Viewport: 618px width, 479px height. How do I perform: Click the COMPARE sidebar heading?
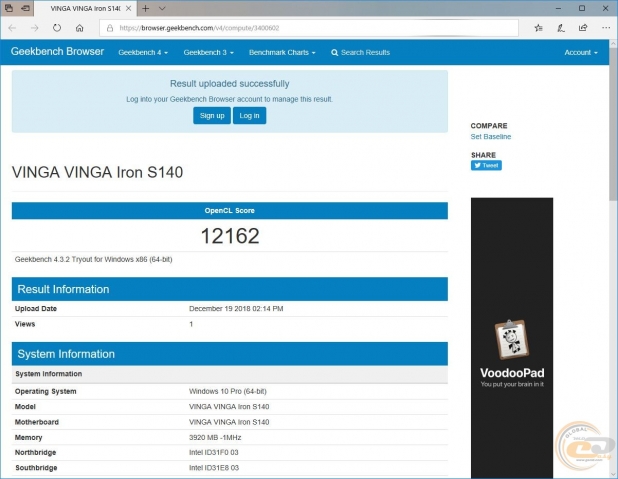[x=489, y=126]
